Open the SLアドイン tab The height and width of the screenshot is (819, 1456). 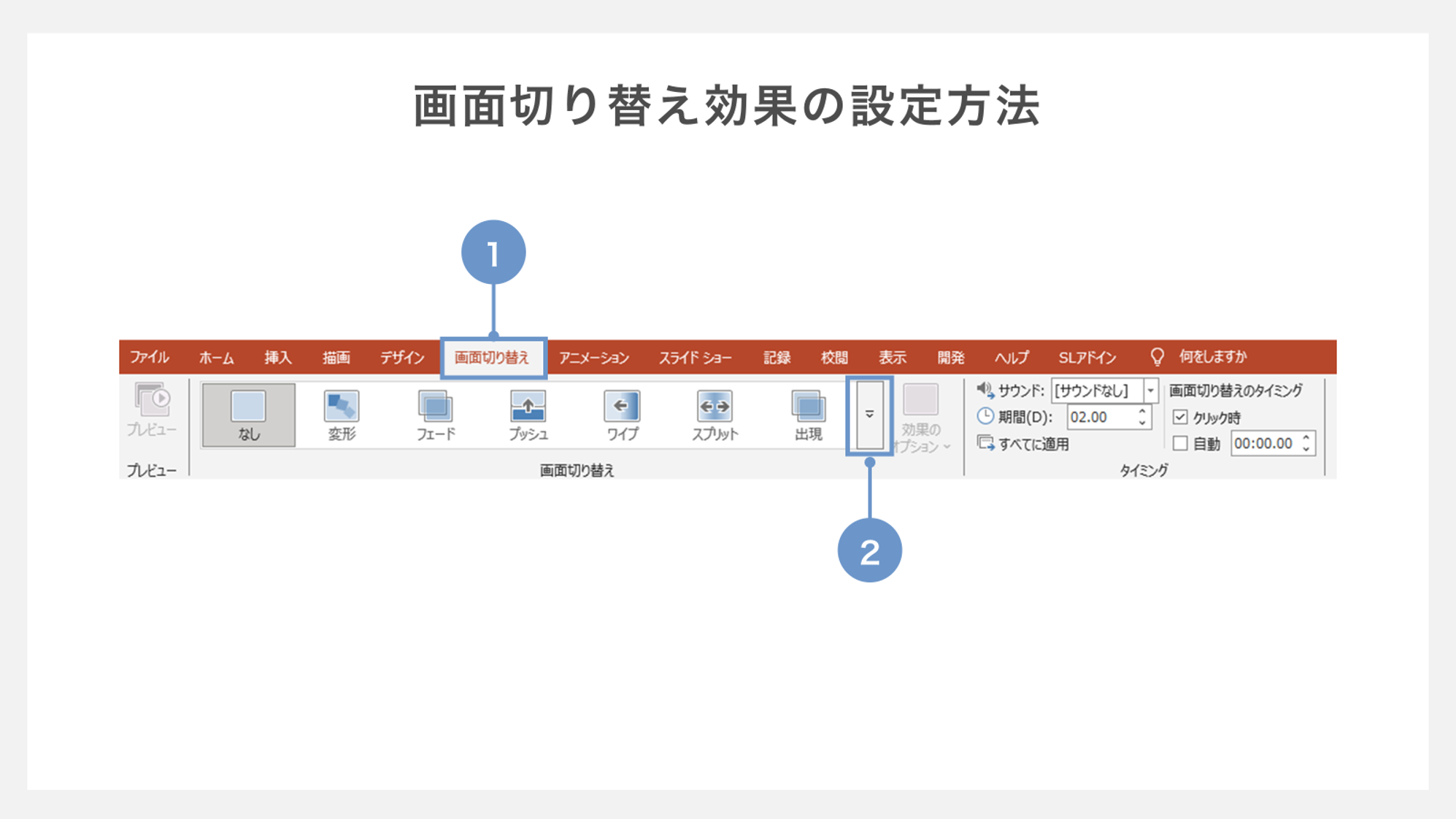(1087, 357)
